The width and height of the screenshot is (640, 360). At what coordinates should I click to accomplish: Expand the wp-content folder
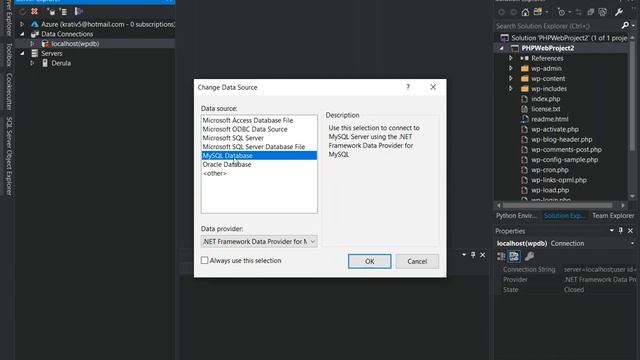(511, 78)
